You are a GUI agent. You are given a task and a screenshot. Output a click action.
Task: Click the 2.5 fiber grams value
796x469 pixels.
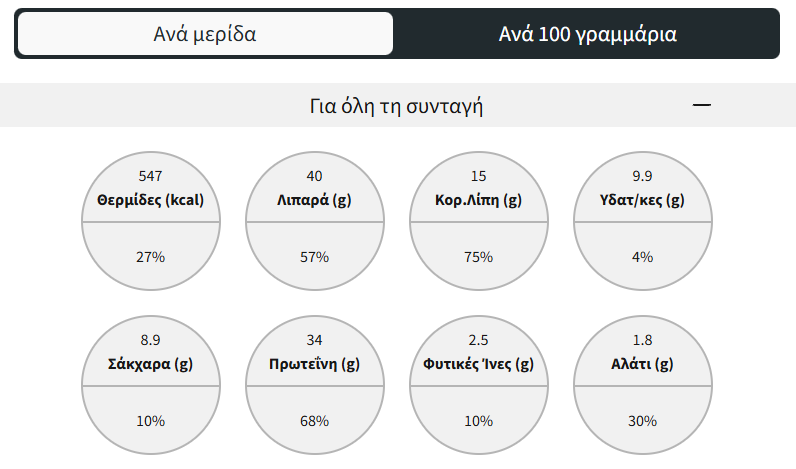coord(478,340)
